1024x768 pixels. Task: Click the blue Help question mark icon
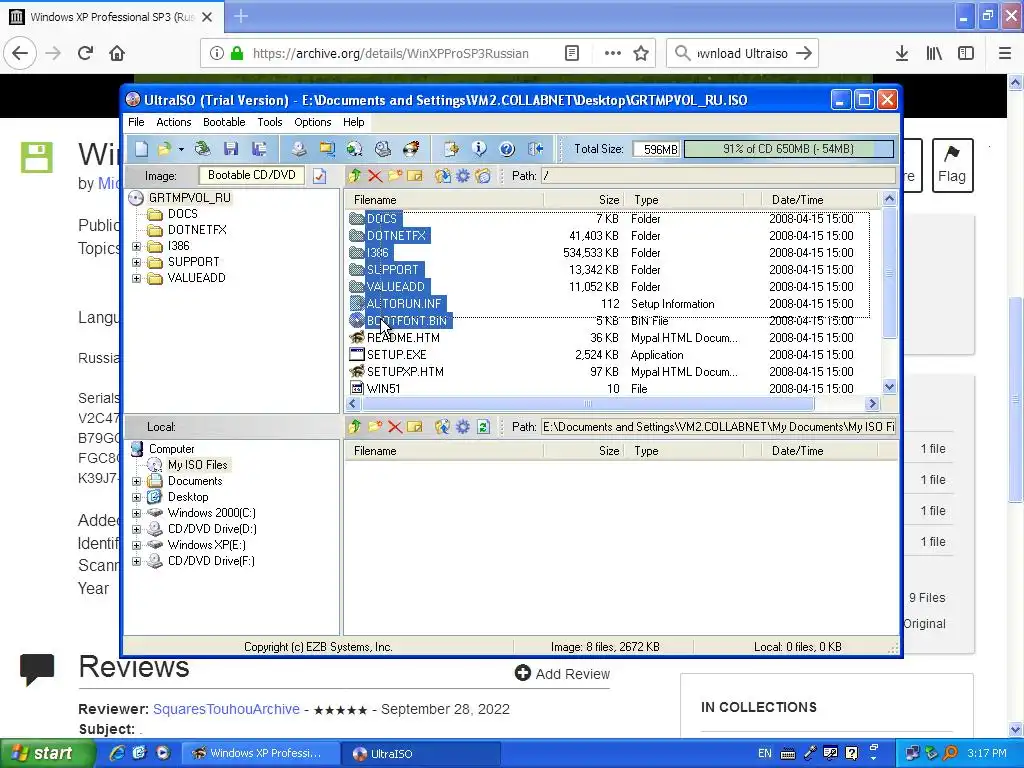[507, 149]
